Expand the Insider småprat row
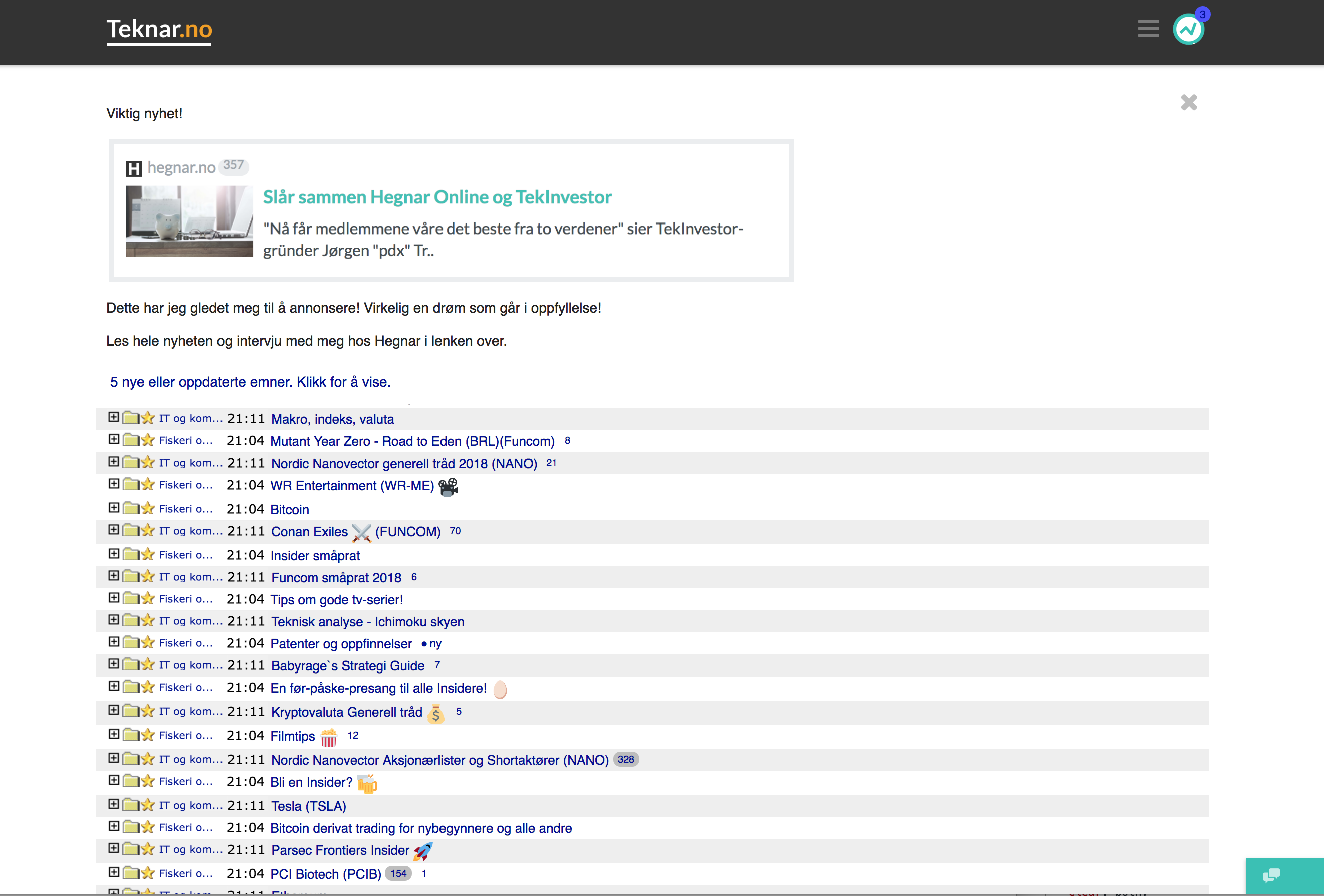Image resolution: width=1324 pixels, height=896 pixels. pyautogui.click(x=114, y=554)
